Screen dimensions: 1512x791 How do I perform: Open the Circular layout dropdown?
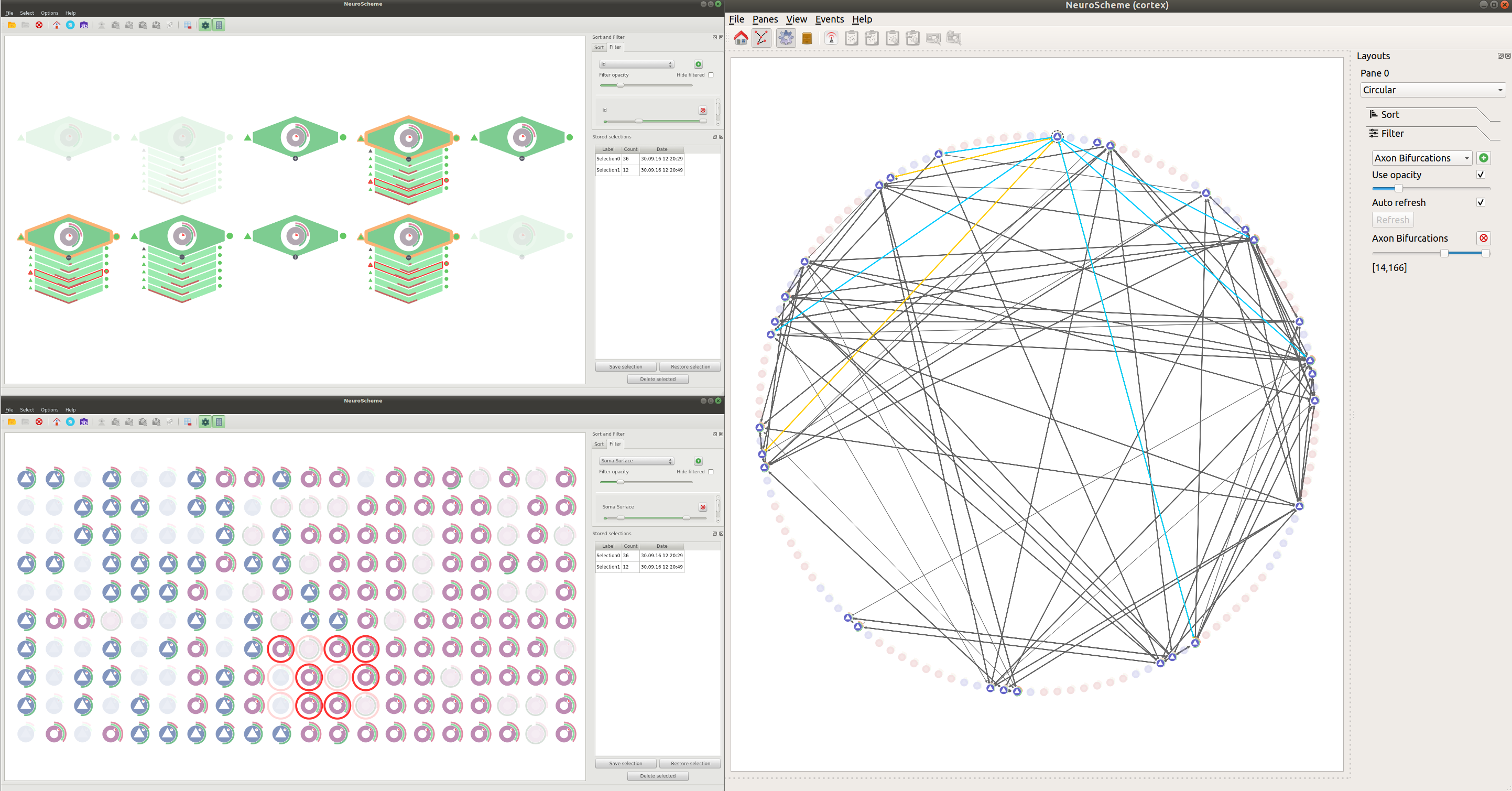[1433, 90]
